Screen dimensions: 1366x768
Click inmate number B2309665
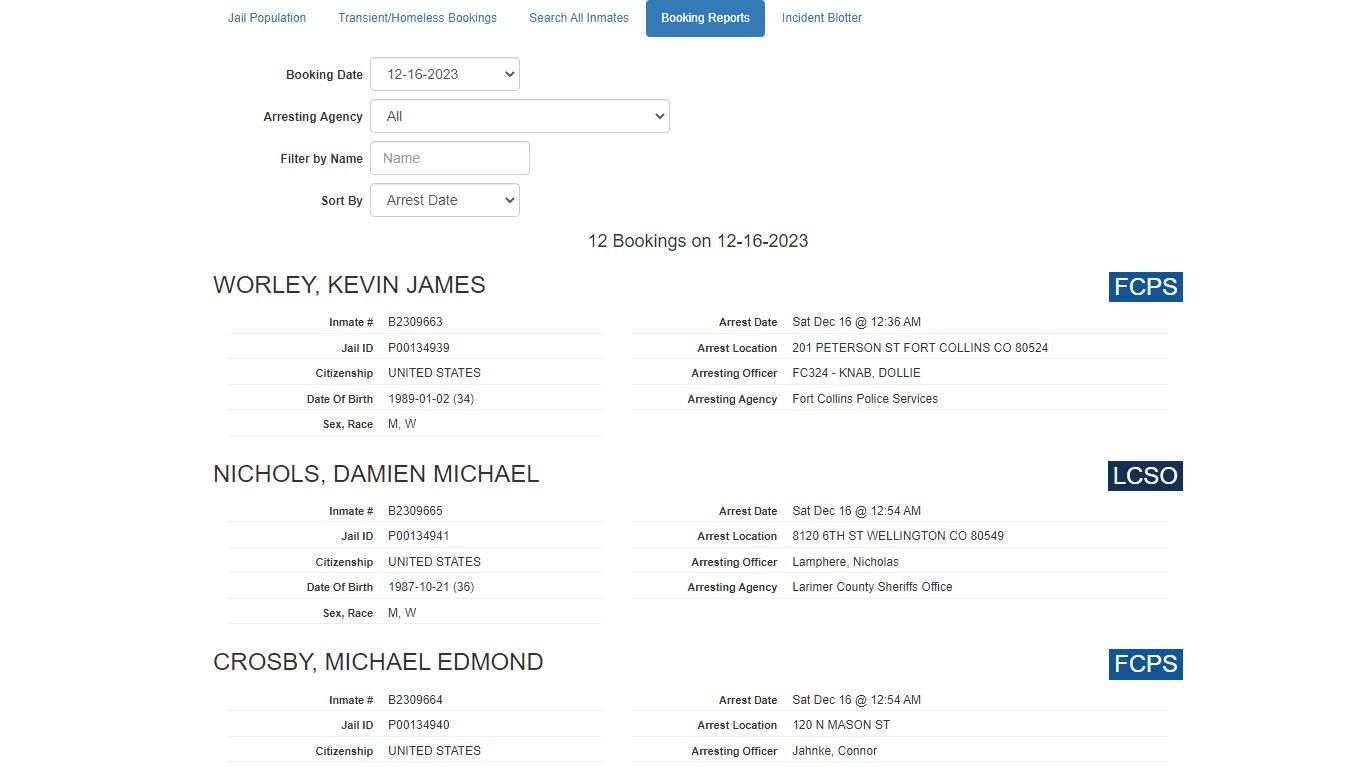click(x=415, y=511)
